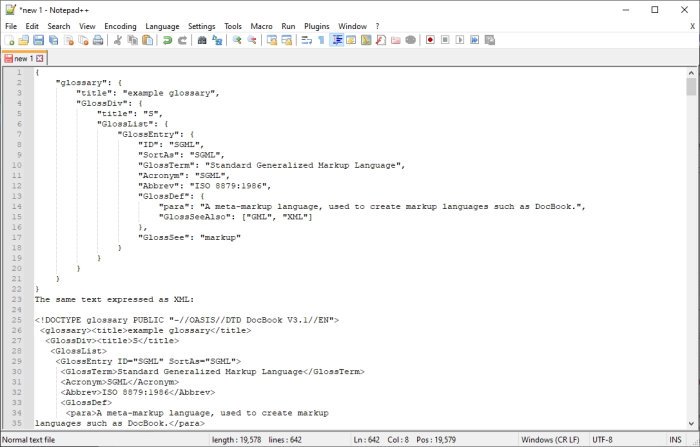This screenshot has height=447, width=700.
Task: Toggle Word wrap in the toolbar
Action: click(x=306, y=40)
